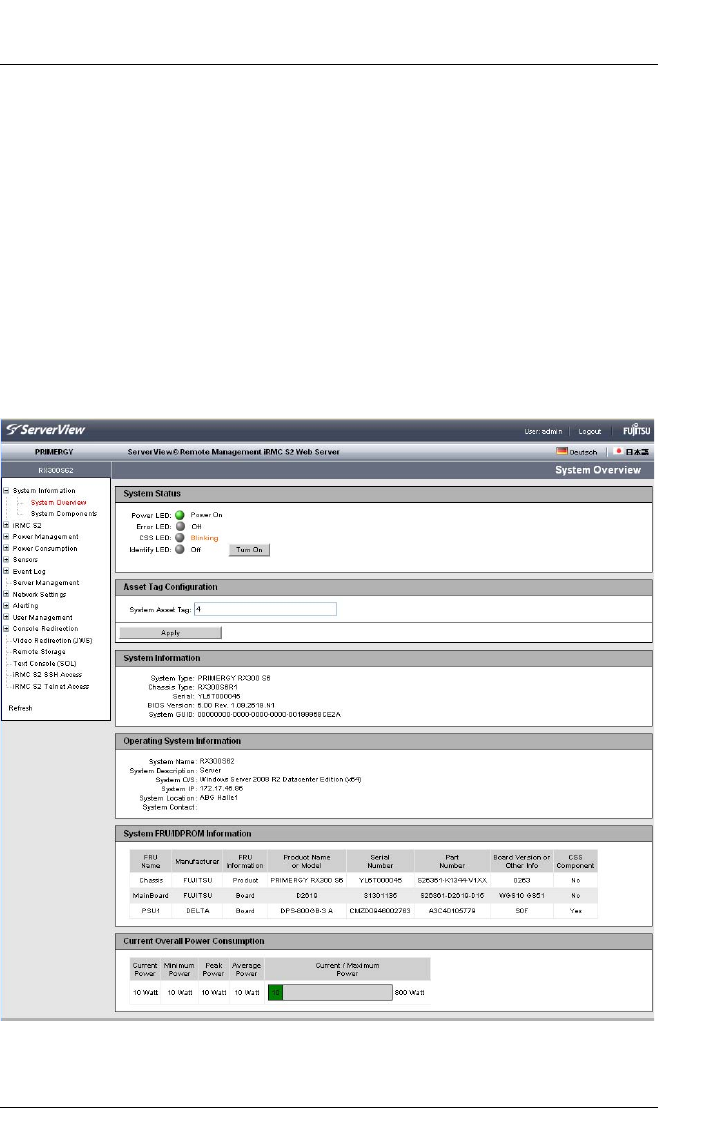Click the Logout link
Screen dimensions: 719x1138
pos(590,431)
